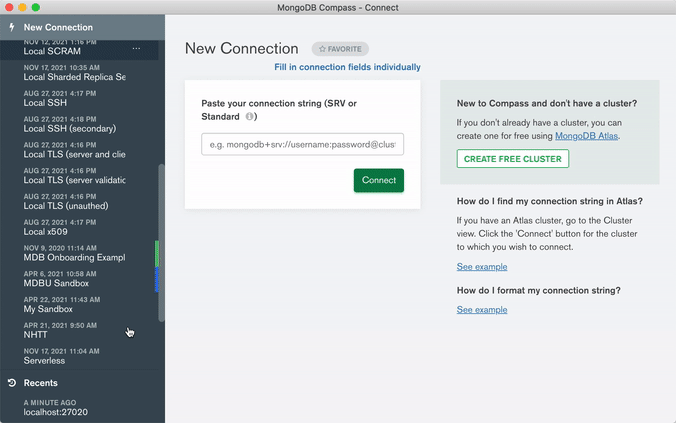Select My Sandbox connection
Viewport: 676px width, 423px height.
point(79,305)
